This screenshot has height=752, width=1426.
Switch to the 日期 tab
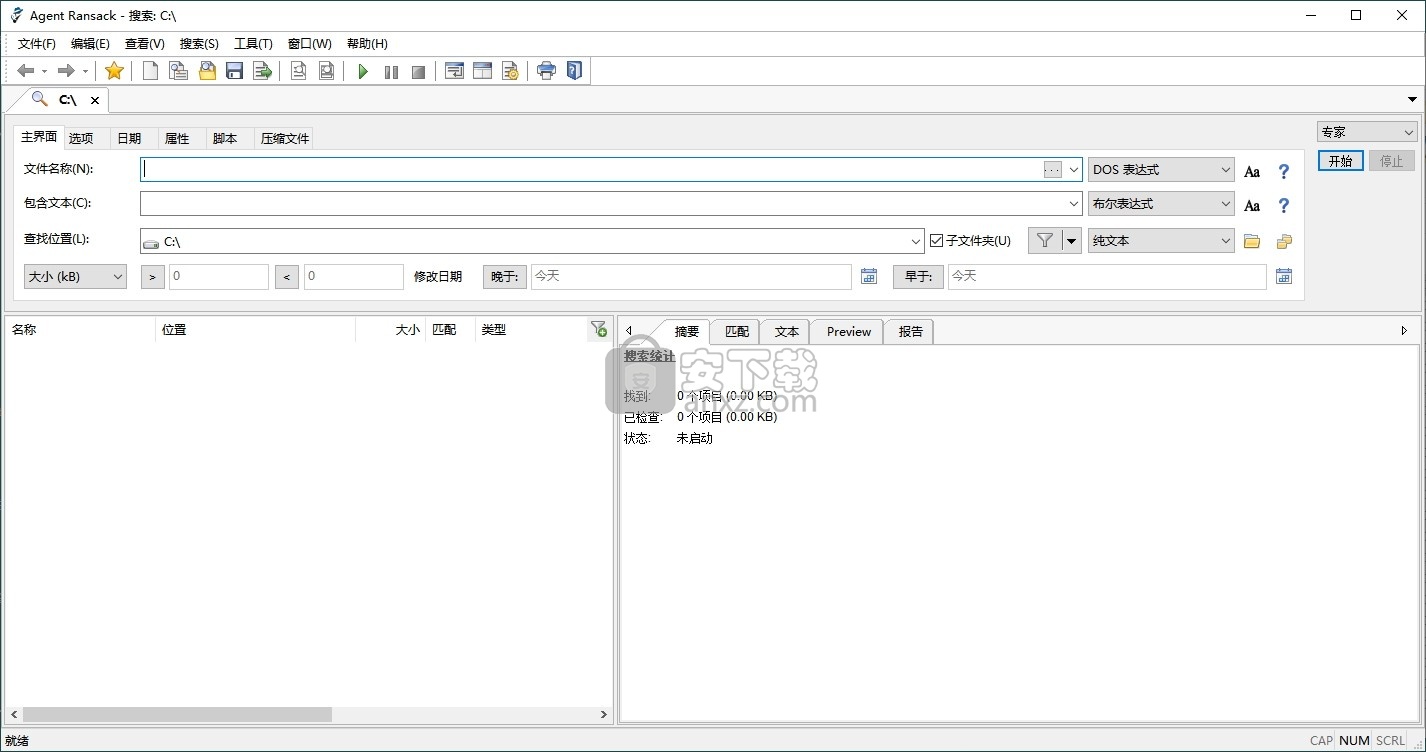(129, 139)
